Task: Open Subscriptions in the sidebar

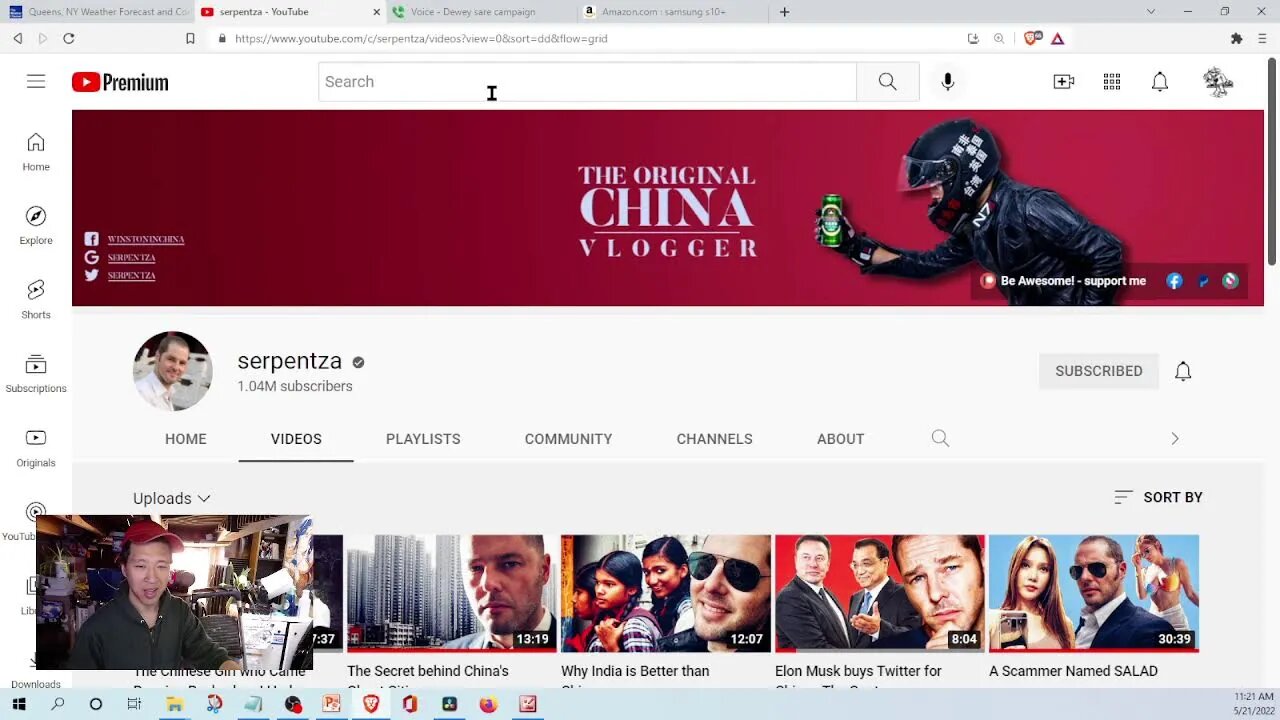Action: click(36, 374)
